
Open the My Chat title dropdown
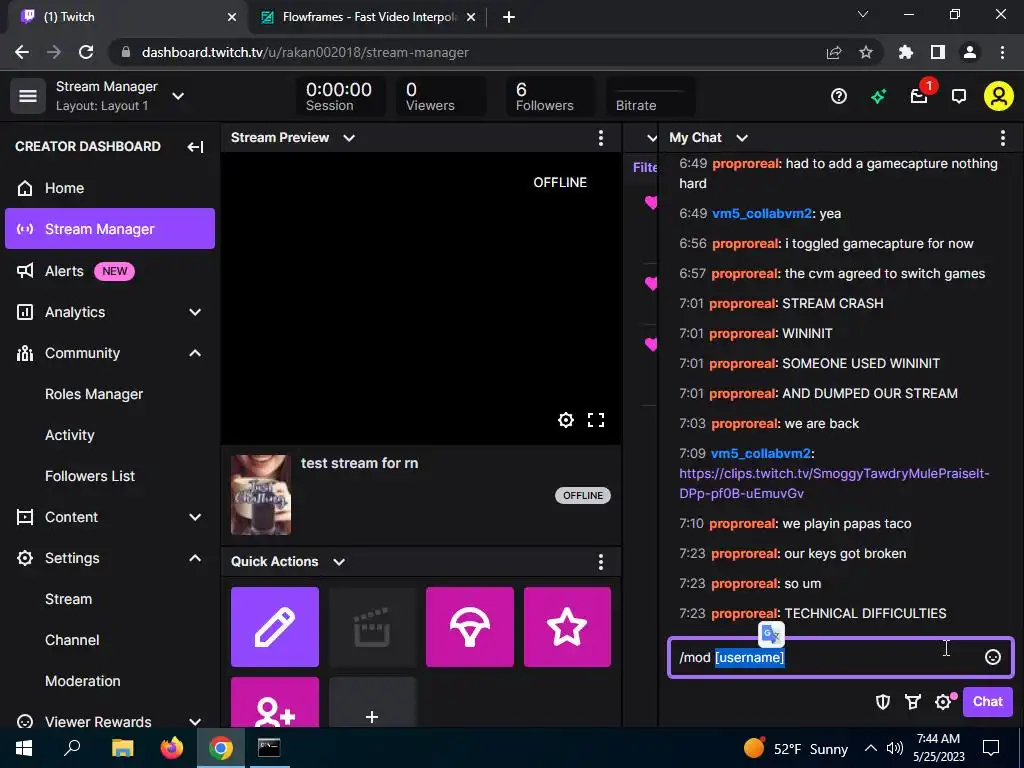point(742,138)
